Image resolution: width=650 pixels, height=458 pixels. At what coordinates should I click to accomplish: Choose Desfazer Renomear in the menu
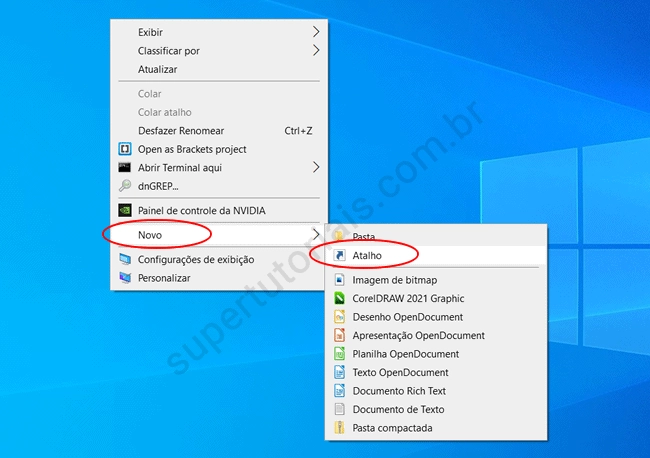[180, 130]
